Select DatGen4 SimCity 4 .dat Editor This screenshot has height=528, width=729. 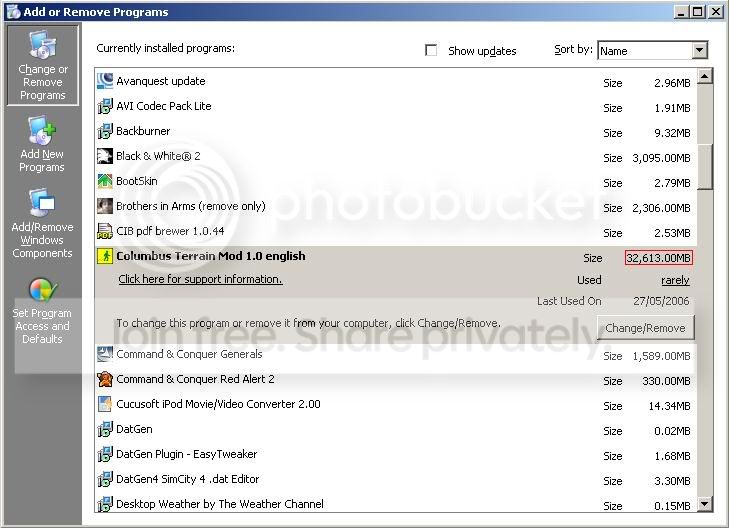[396, 479]
